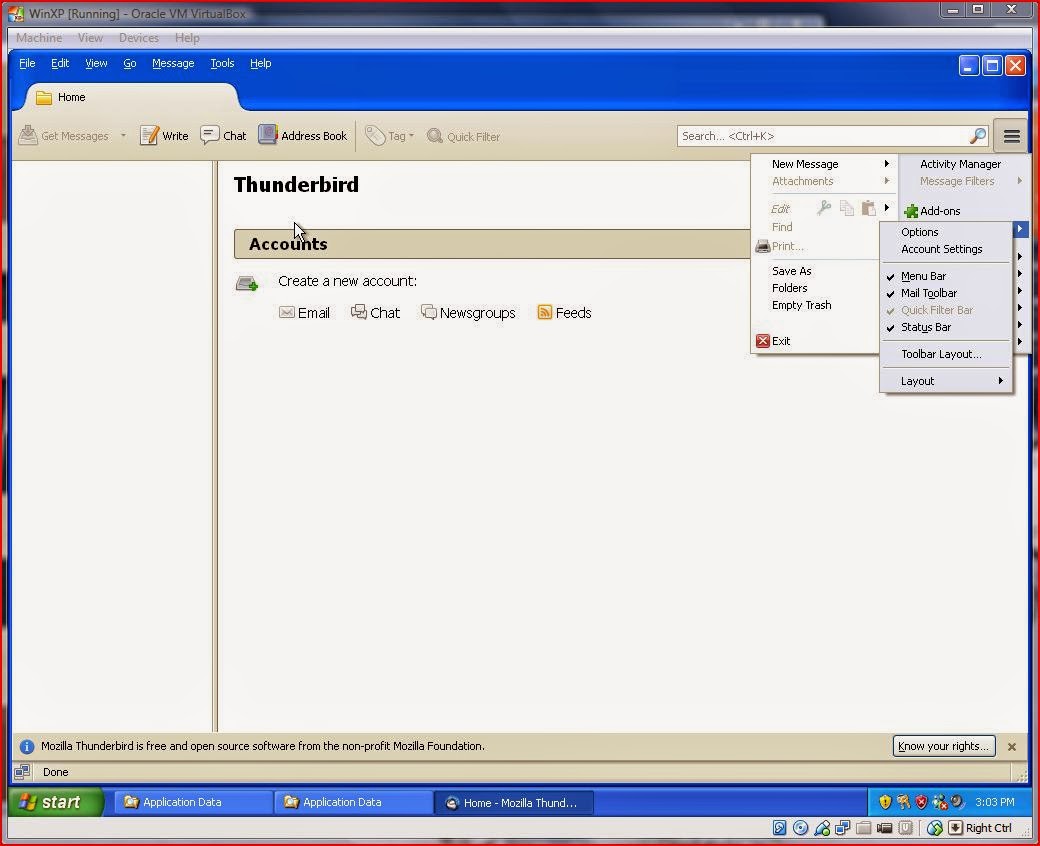
Task: Open the Tools menu
Action: [x=222, y=63]
